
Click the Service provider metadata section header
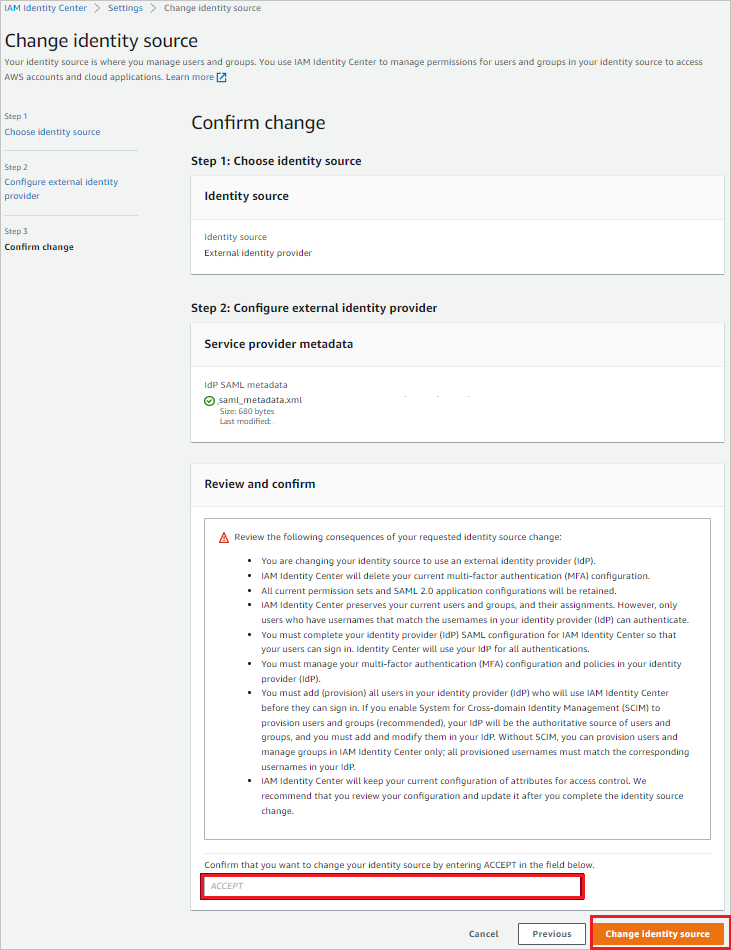277,342
